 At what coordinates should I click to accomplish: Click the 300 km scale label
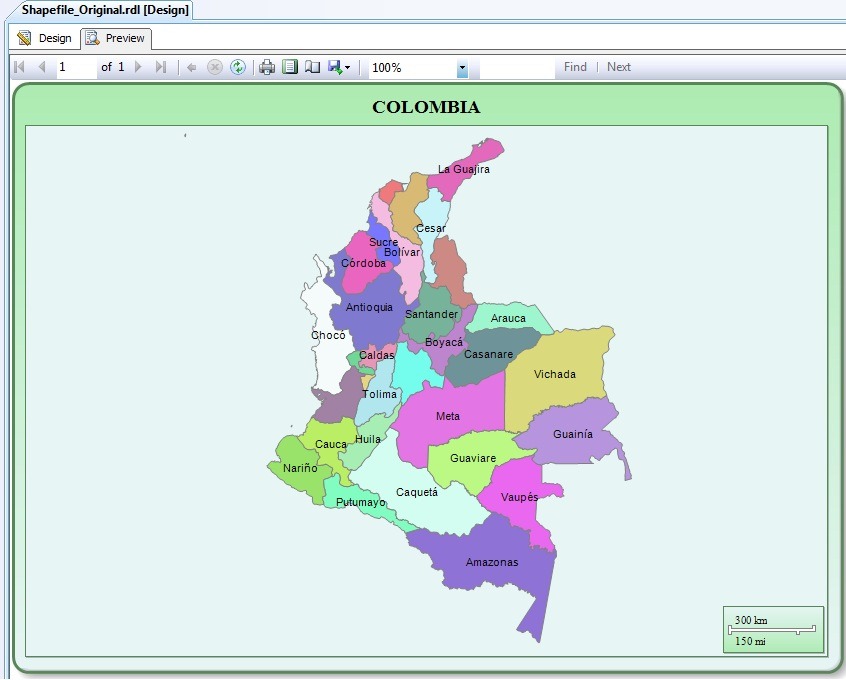click(751, 620)
